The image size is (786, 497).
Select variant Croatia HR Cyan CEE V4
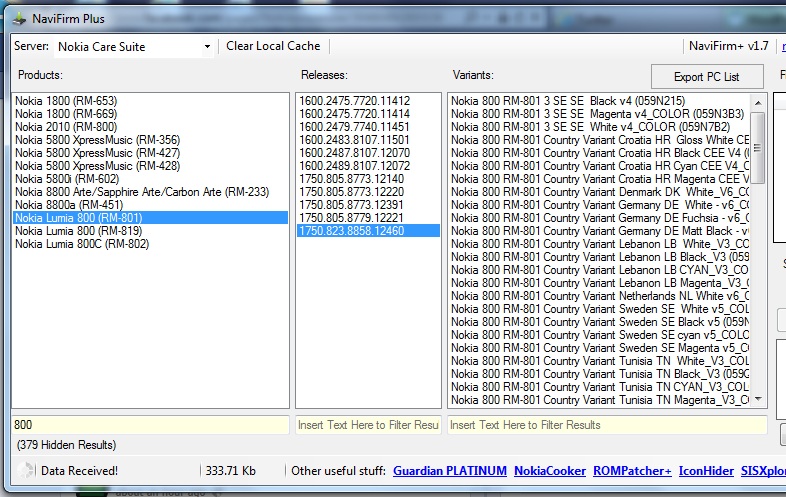coord(600,166)
